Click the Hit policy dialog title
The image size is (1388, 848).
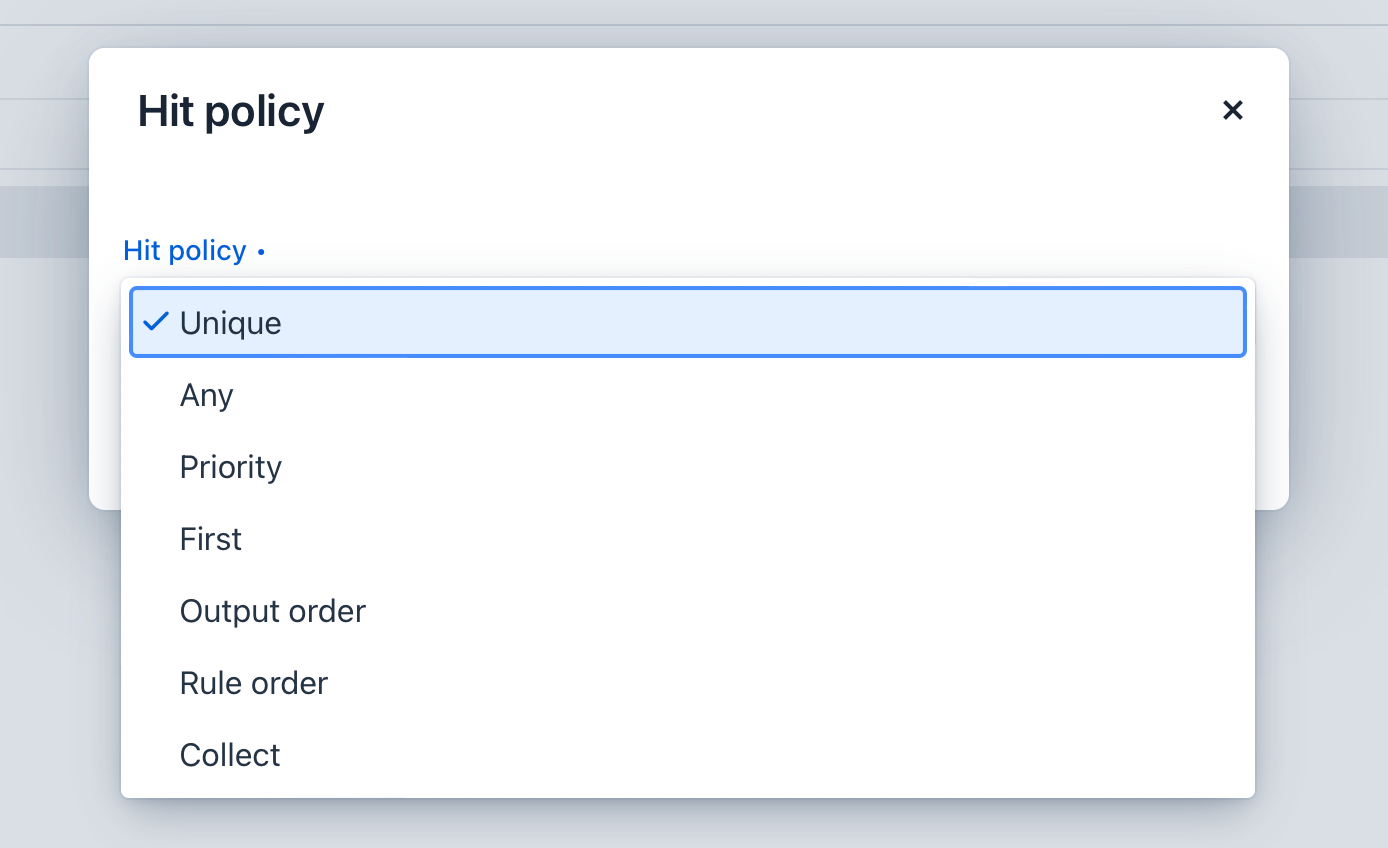coord(230,110)
